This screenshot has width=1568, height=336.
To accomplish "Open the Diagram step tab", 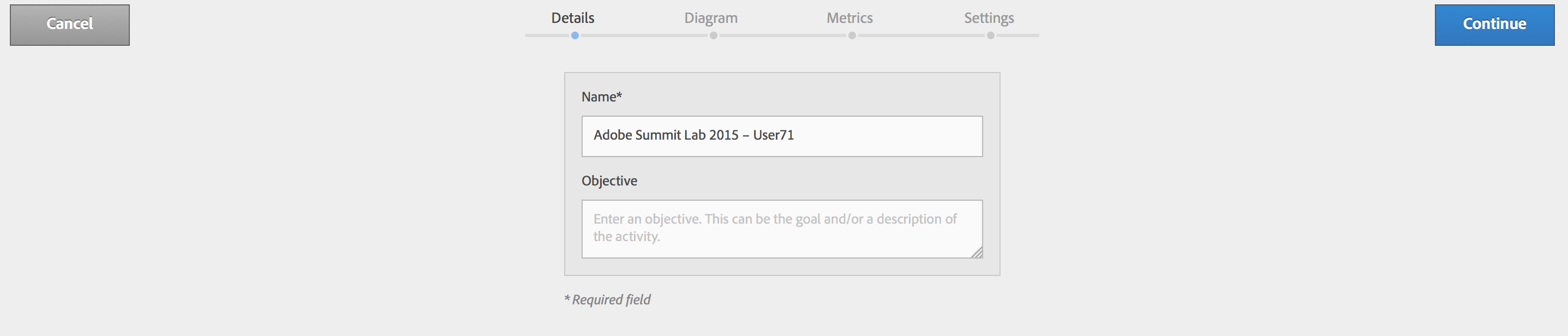I will [x=710, y=18].
